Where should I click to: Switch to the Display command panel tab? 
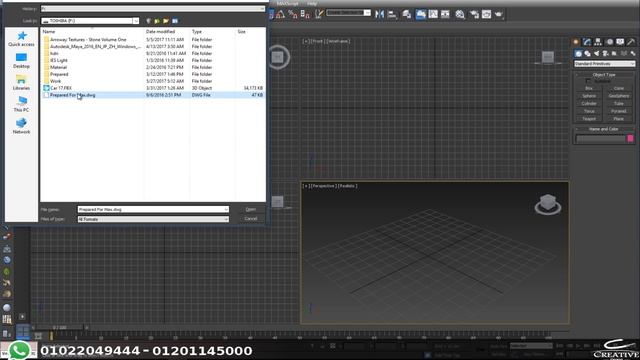pyautogui.click(x=620, y=42)
